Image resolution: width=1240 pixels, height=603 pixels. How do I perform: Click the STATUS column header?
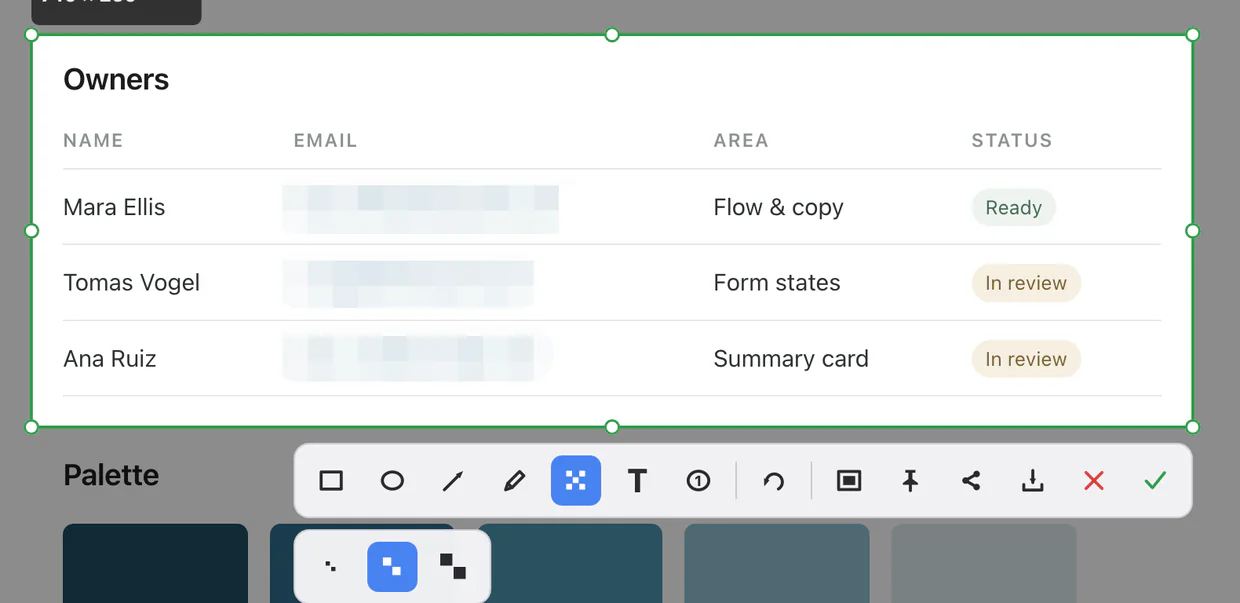(1012, 141)
